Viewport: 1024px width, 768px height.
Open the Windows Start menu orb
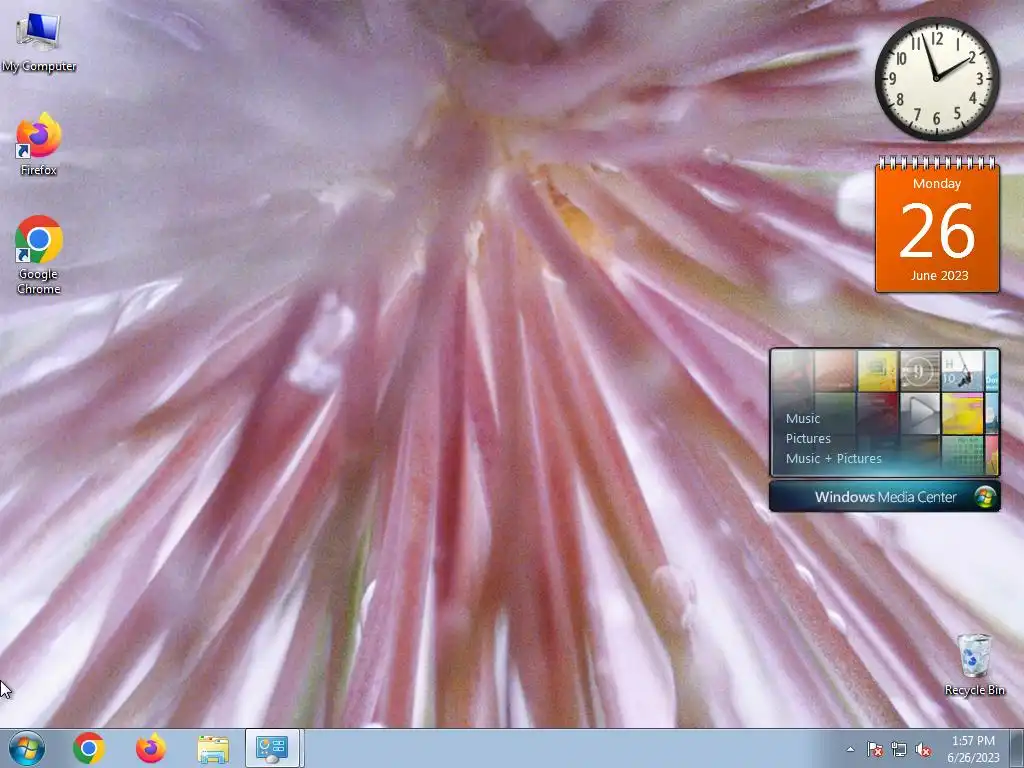pos(27,748)
